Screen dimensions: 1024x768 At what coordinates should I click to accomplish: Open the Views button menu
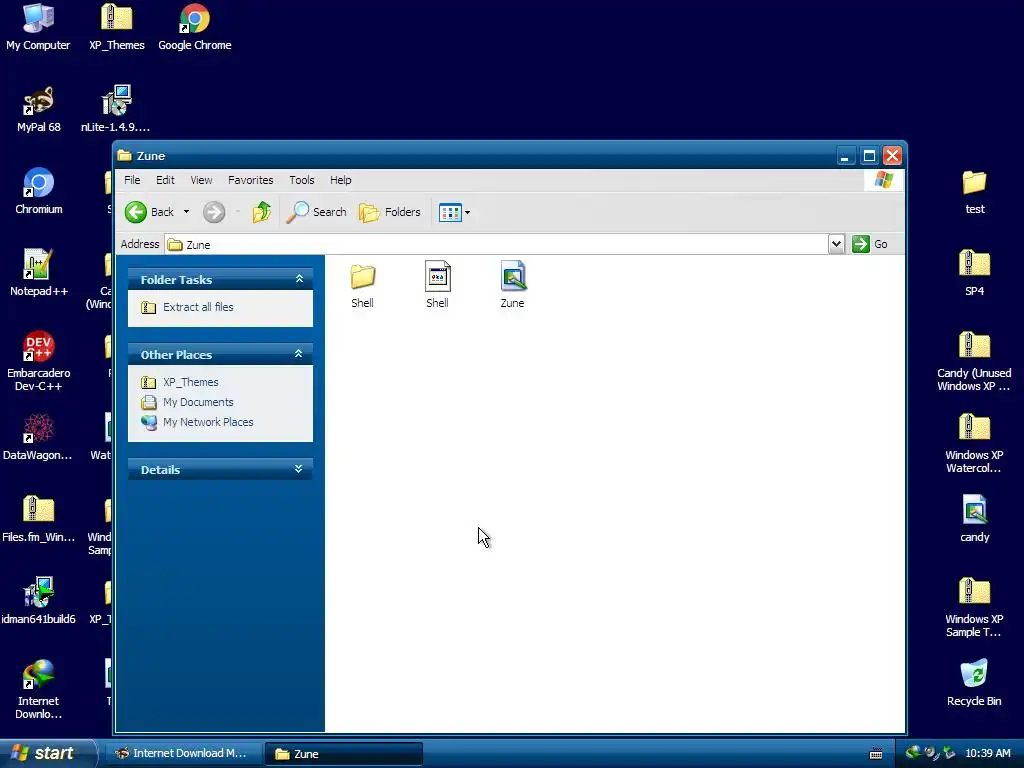[x=455, y=212]
